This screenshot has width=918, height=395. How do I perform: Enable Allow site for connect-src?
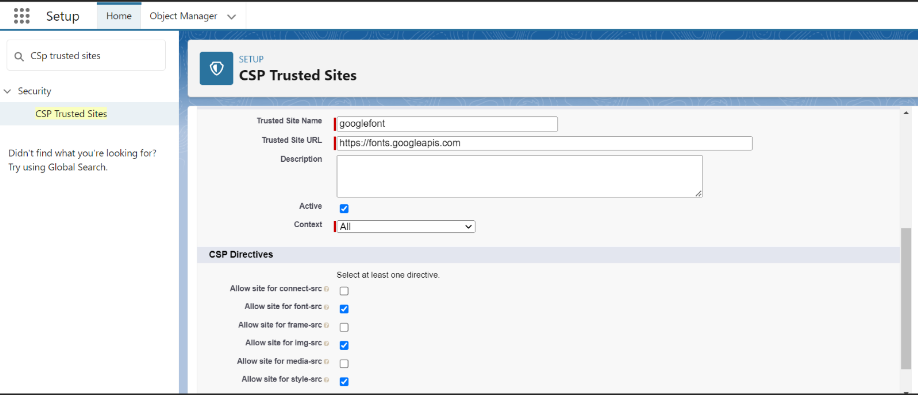(x=344, y=291)
